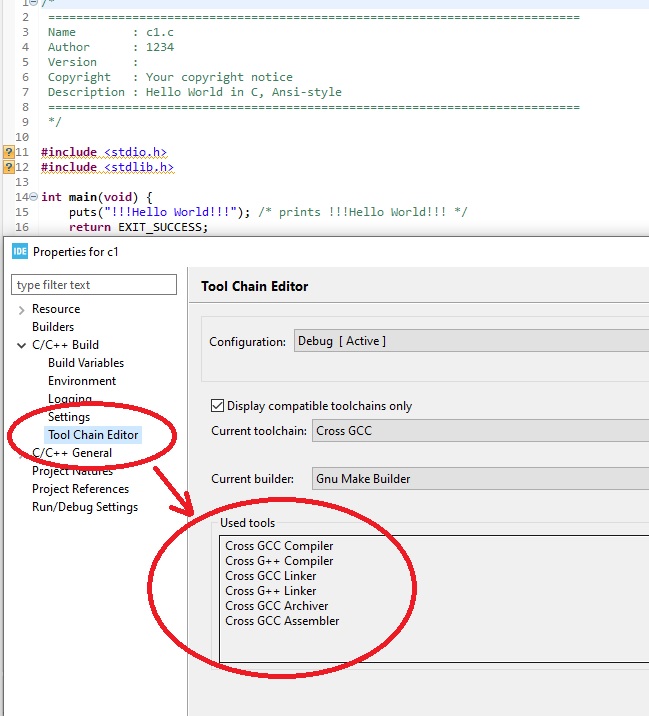Select Environment under C/C++ Build
Screen dimensions: 649x716
(82, 381)
